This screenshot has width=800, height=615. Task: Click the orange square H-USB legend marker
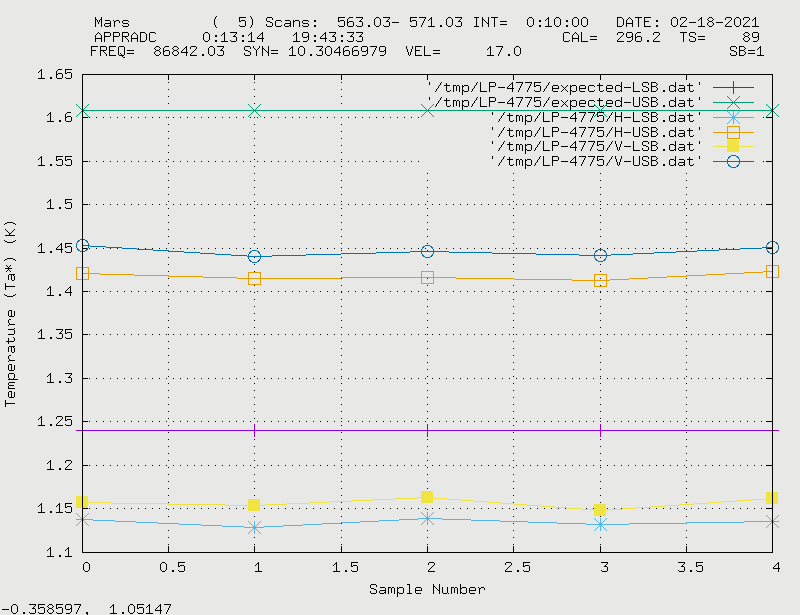733,132
